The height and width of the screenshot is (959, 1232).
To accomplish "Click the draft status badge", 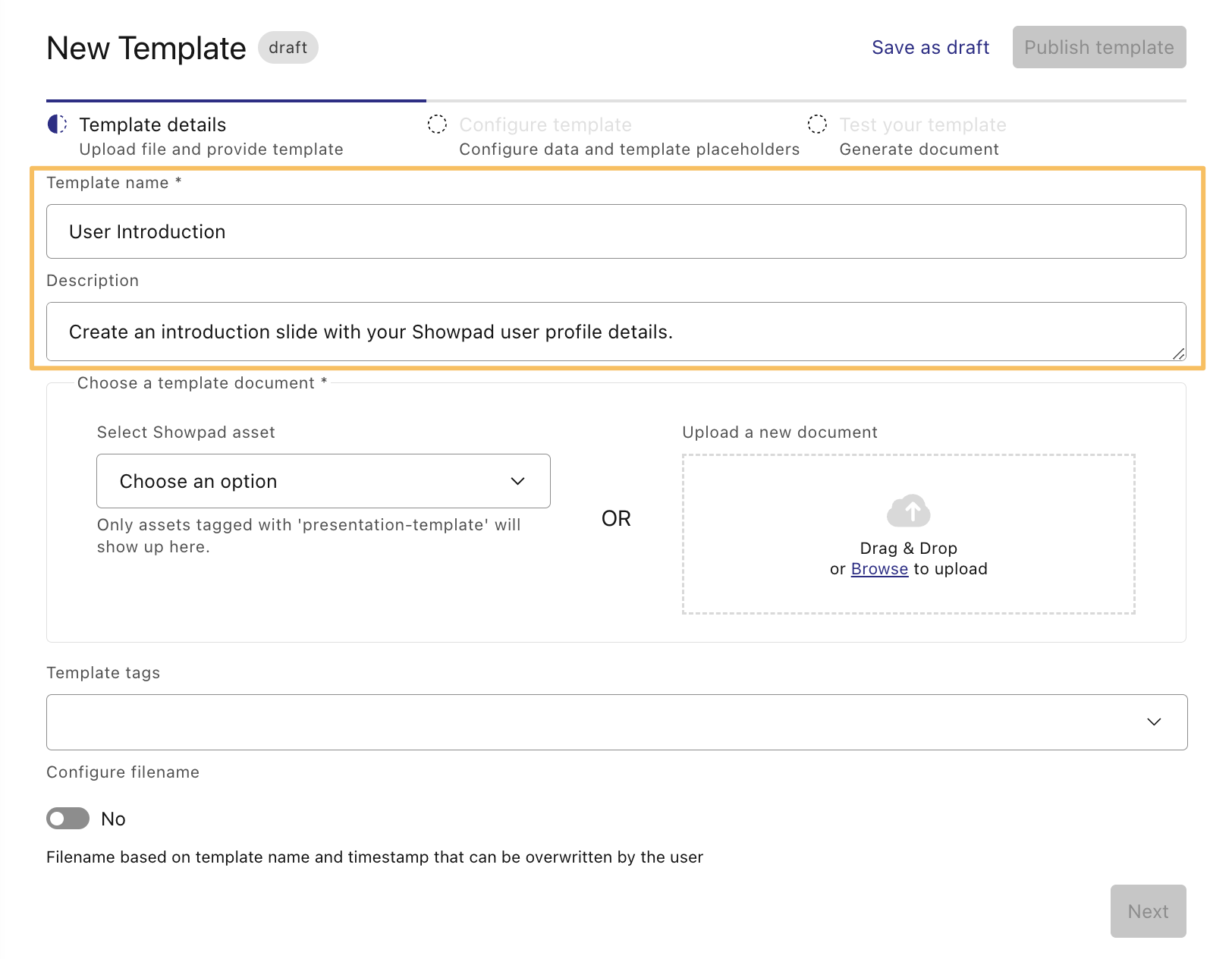I will click(x=288, y=47).
